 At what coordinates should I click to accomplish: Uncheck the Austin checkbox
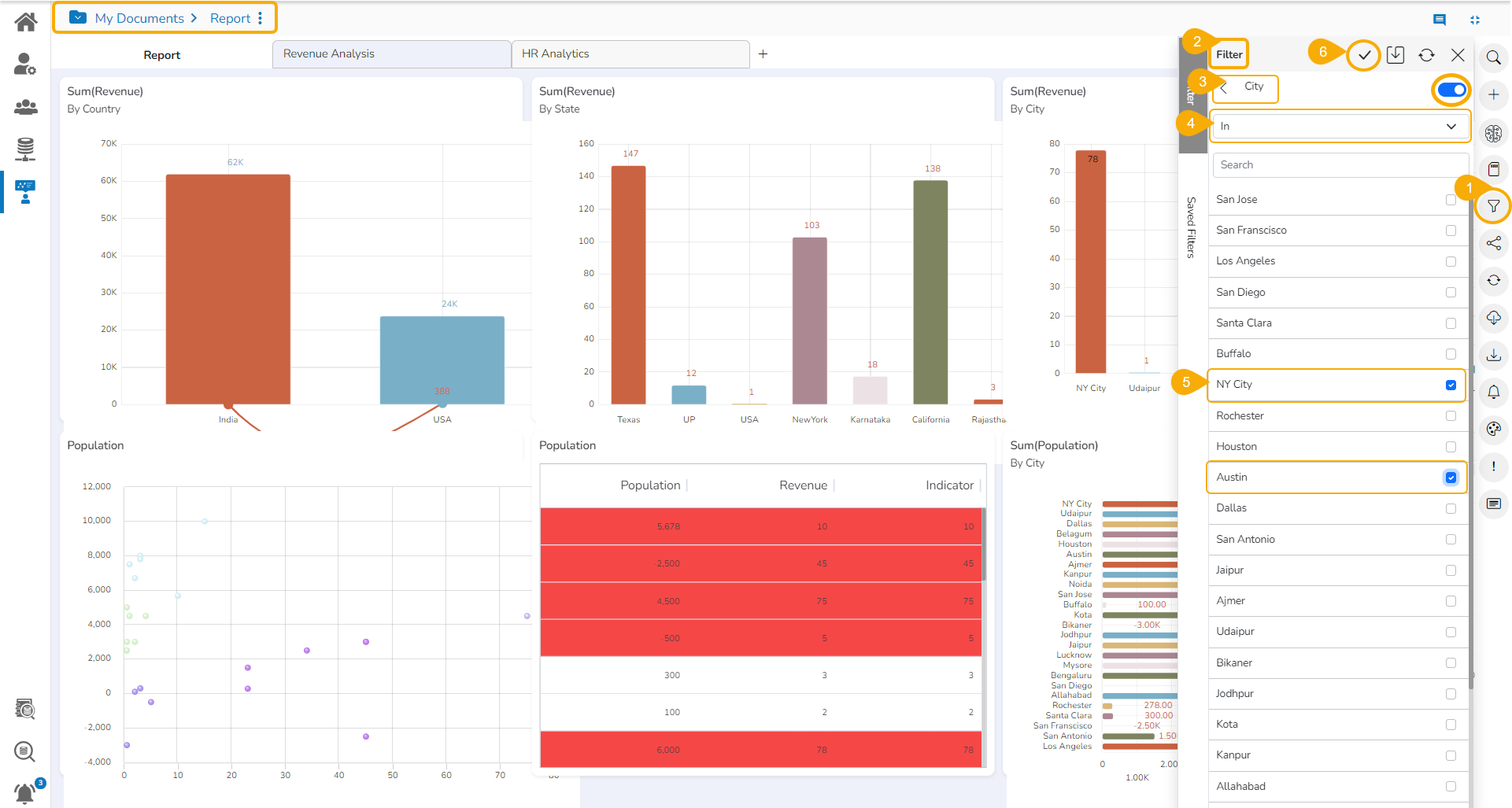coord(1451,478)
